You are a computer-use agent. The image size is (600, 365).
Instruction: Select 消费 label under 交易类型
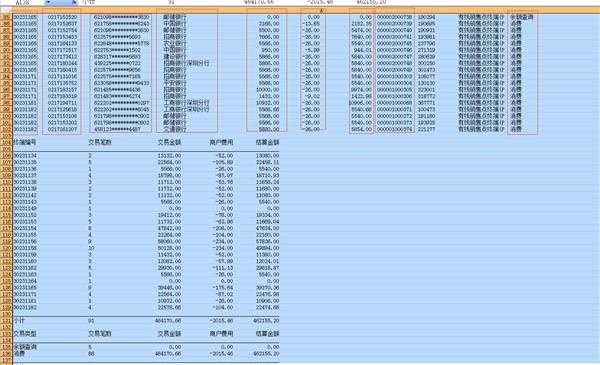(x=19, y=354)
